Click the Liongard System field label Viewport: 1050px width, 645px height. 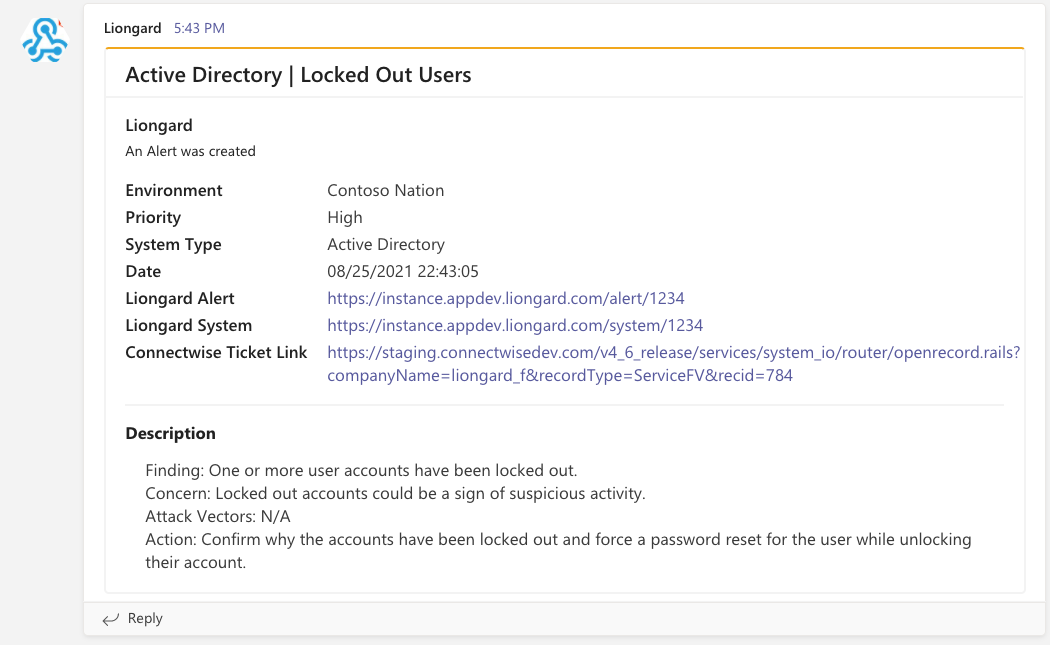click(x=188, y=325)
